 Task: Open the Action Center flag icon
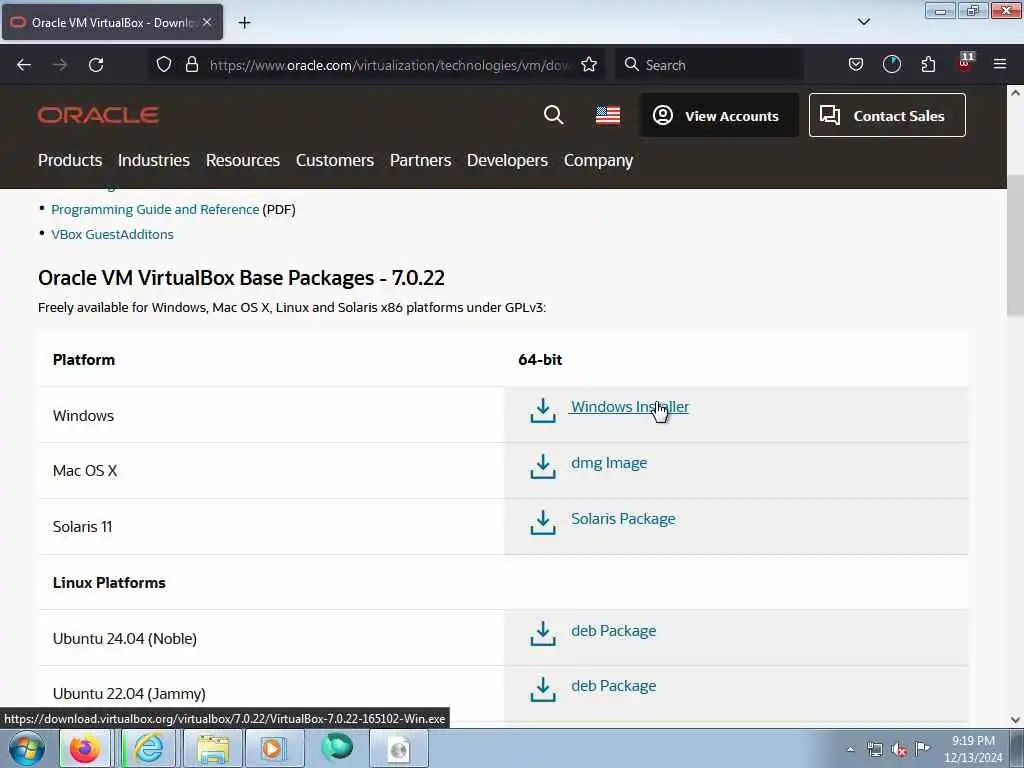[x=922, y=748]
